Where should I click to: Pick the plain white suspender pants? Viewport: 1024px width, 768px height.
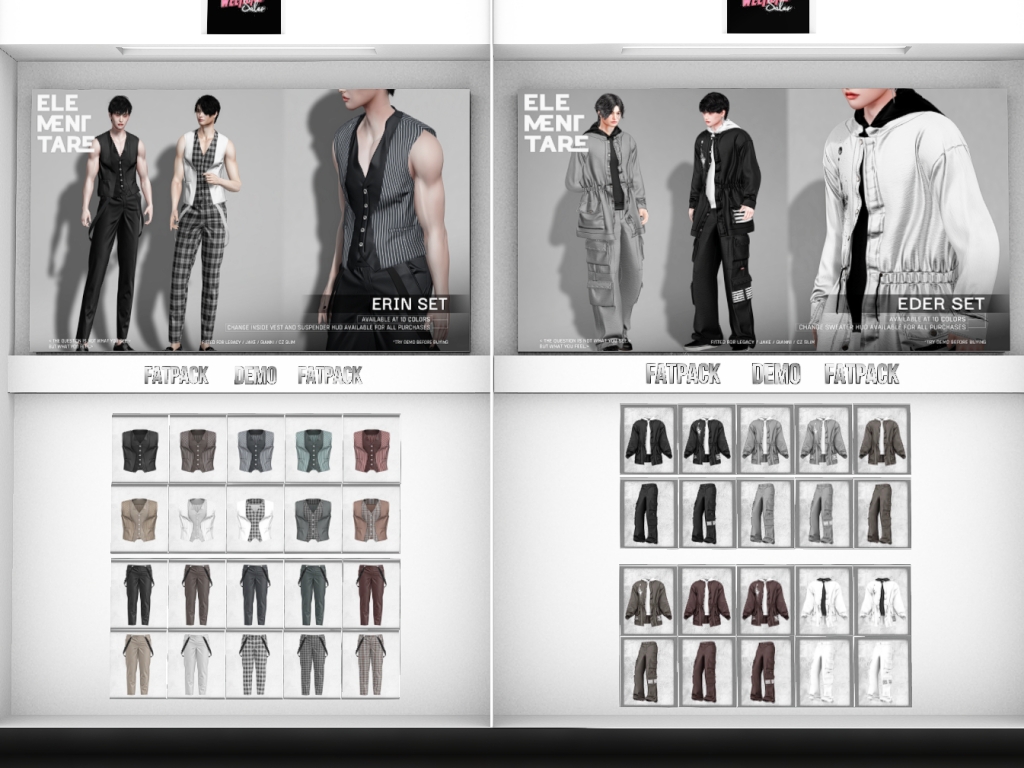197,664
